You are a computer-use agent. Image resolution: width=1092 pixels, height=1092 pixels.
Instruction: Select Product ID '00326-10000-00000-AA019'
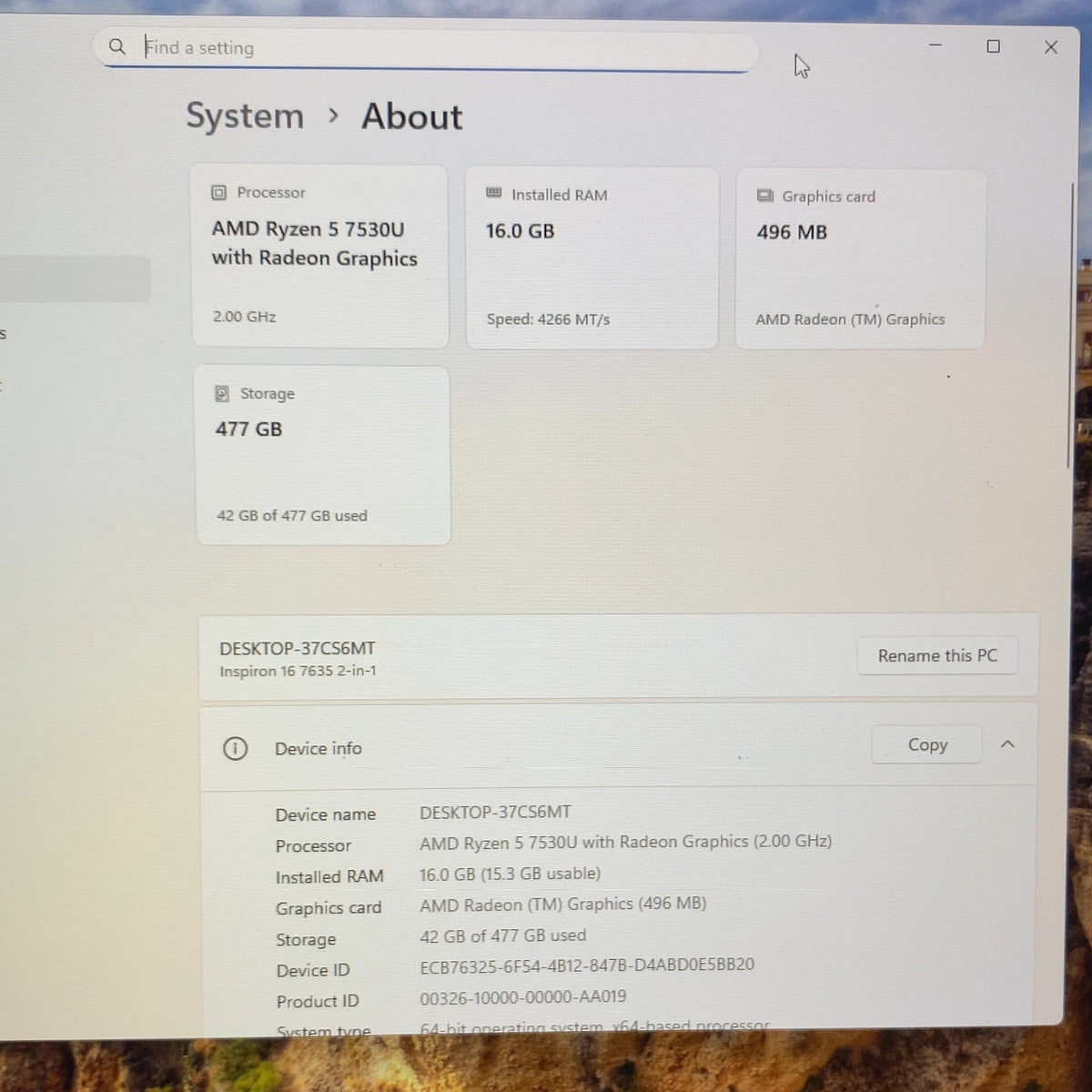523,997
